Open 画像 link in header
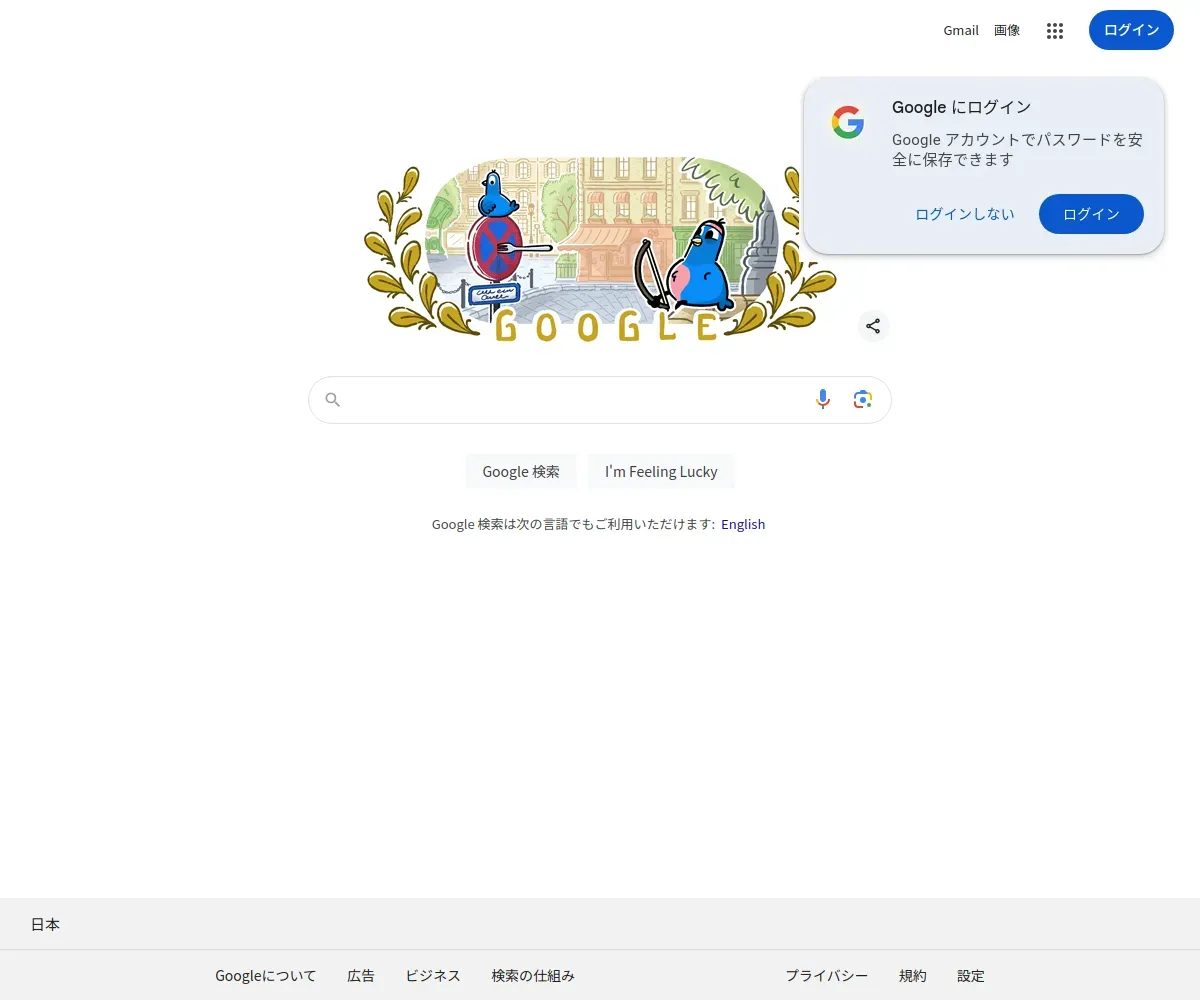The height and width of the screenshot is (1000, 1200). (1007, 30)
